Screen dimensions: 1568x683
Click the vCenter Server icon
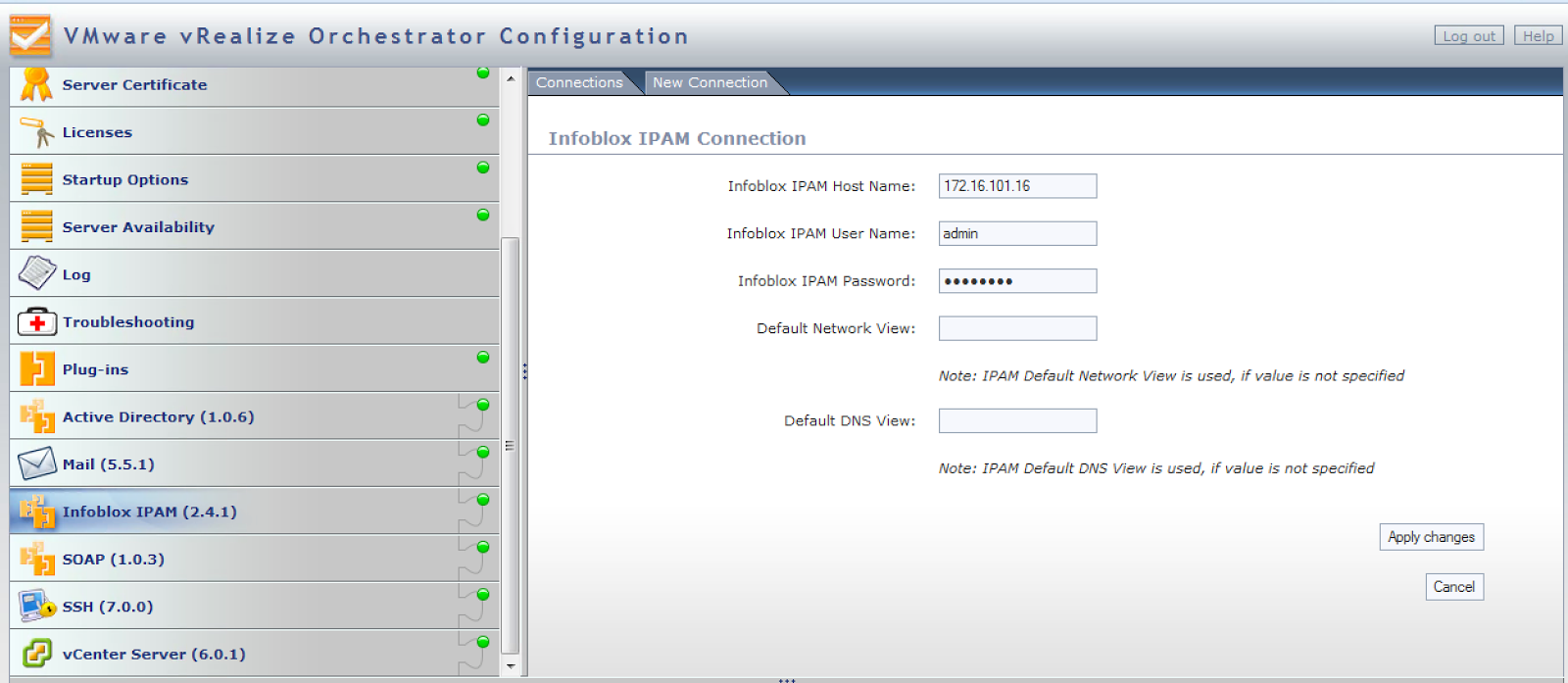point(36,653)
